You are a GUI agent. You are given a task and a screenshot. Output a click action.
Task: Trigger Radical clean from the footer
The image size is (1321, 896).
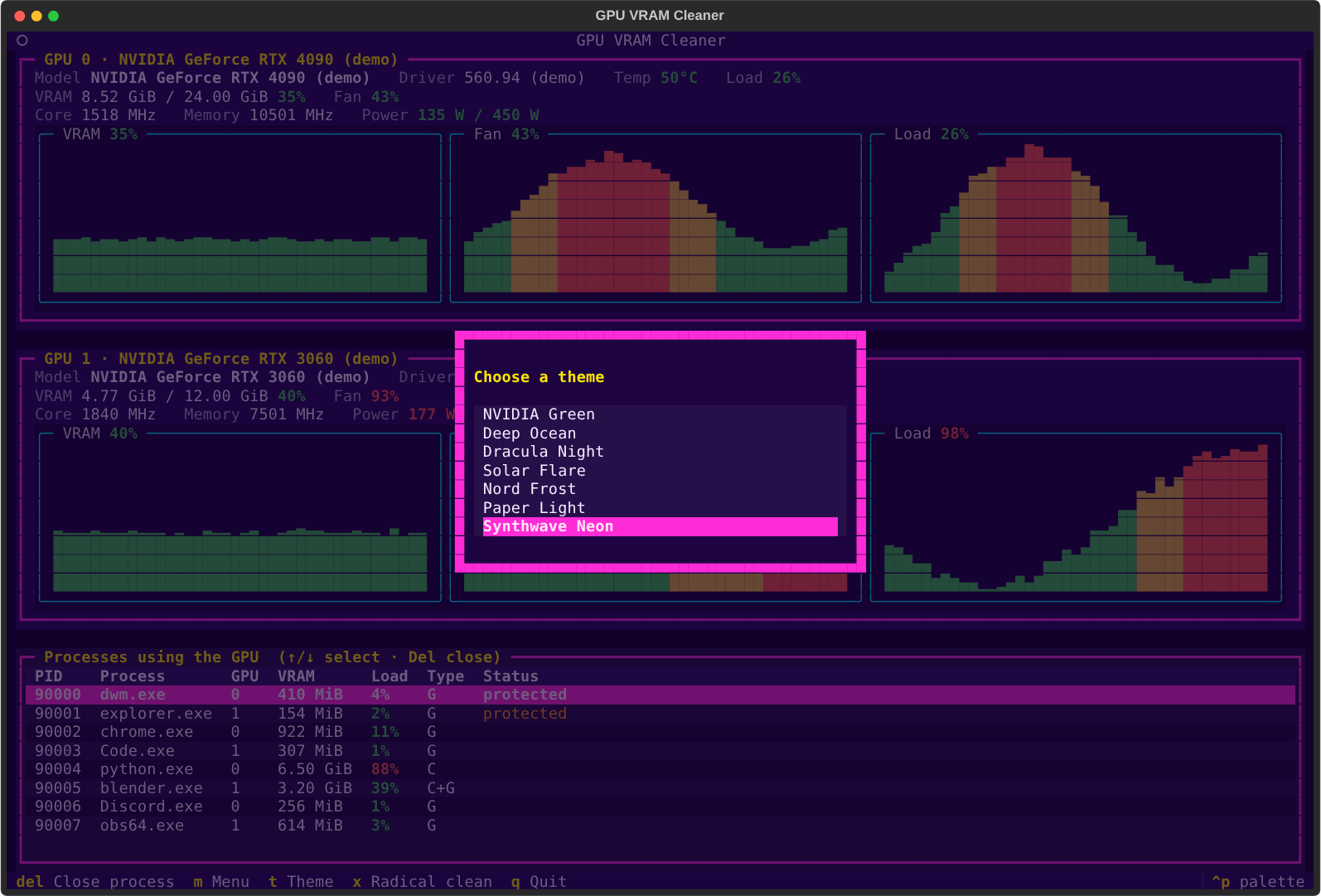tap(422, 882)
